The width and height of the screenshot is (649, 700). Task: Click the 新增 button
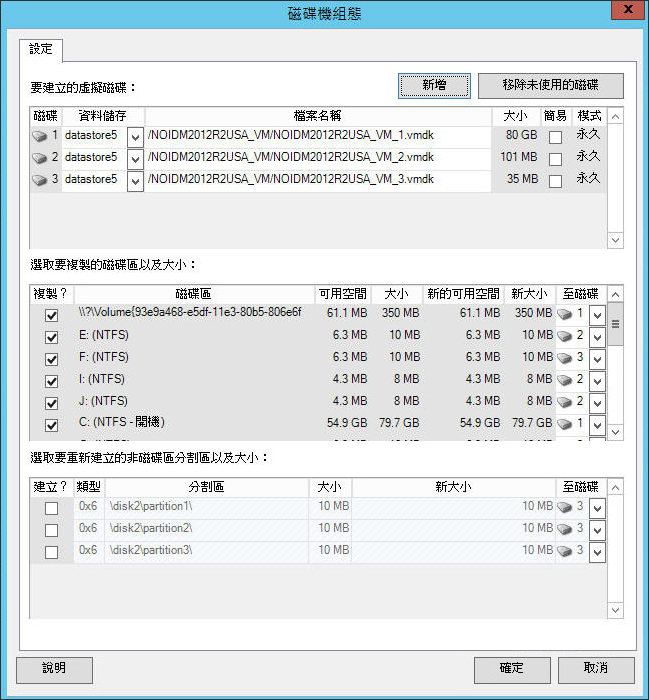pos(434,86)
